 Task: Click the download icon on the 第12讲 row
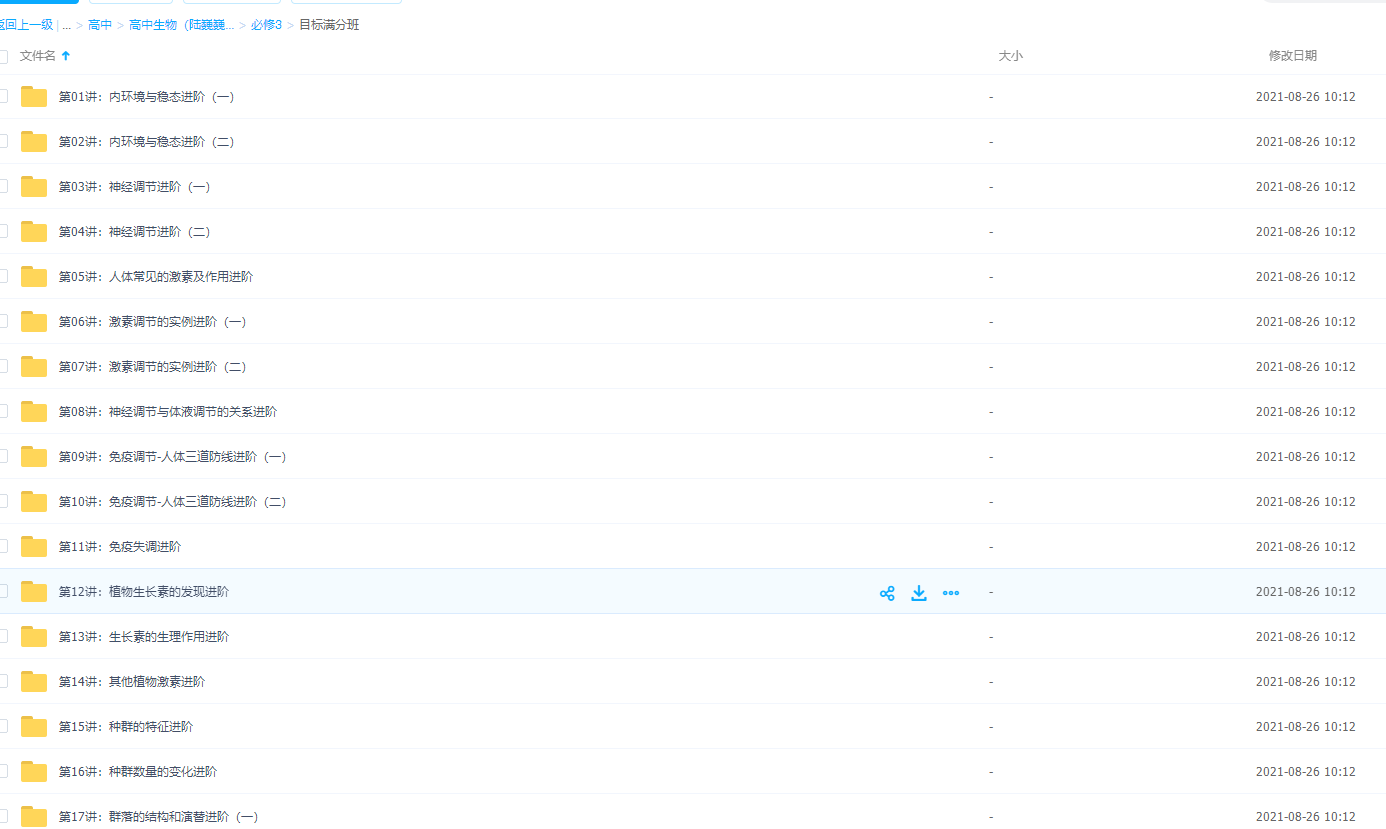click(919, 593)
